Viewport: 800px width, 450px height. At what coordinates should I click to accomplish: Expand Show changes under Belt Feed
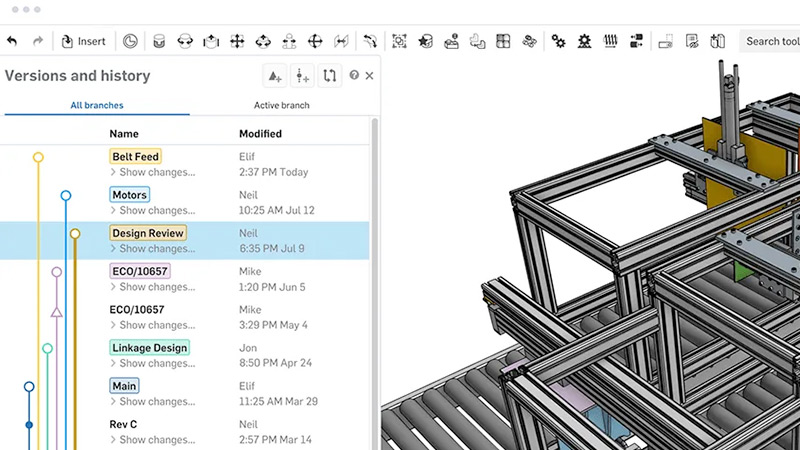coord(152,172)
